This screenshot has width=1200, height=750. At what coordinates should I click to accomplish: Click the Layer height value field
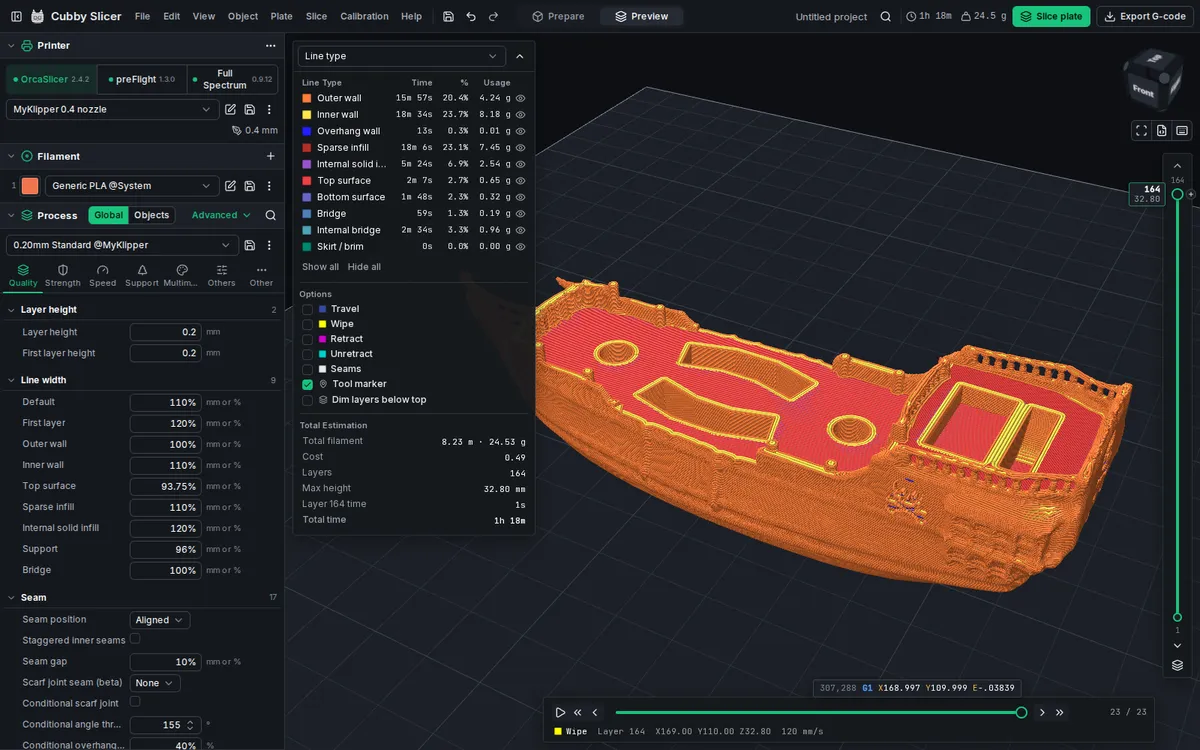[165, 332]
